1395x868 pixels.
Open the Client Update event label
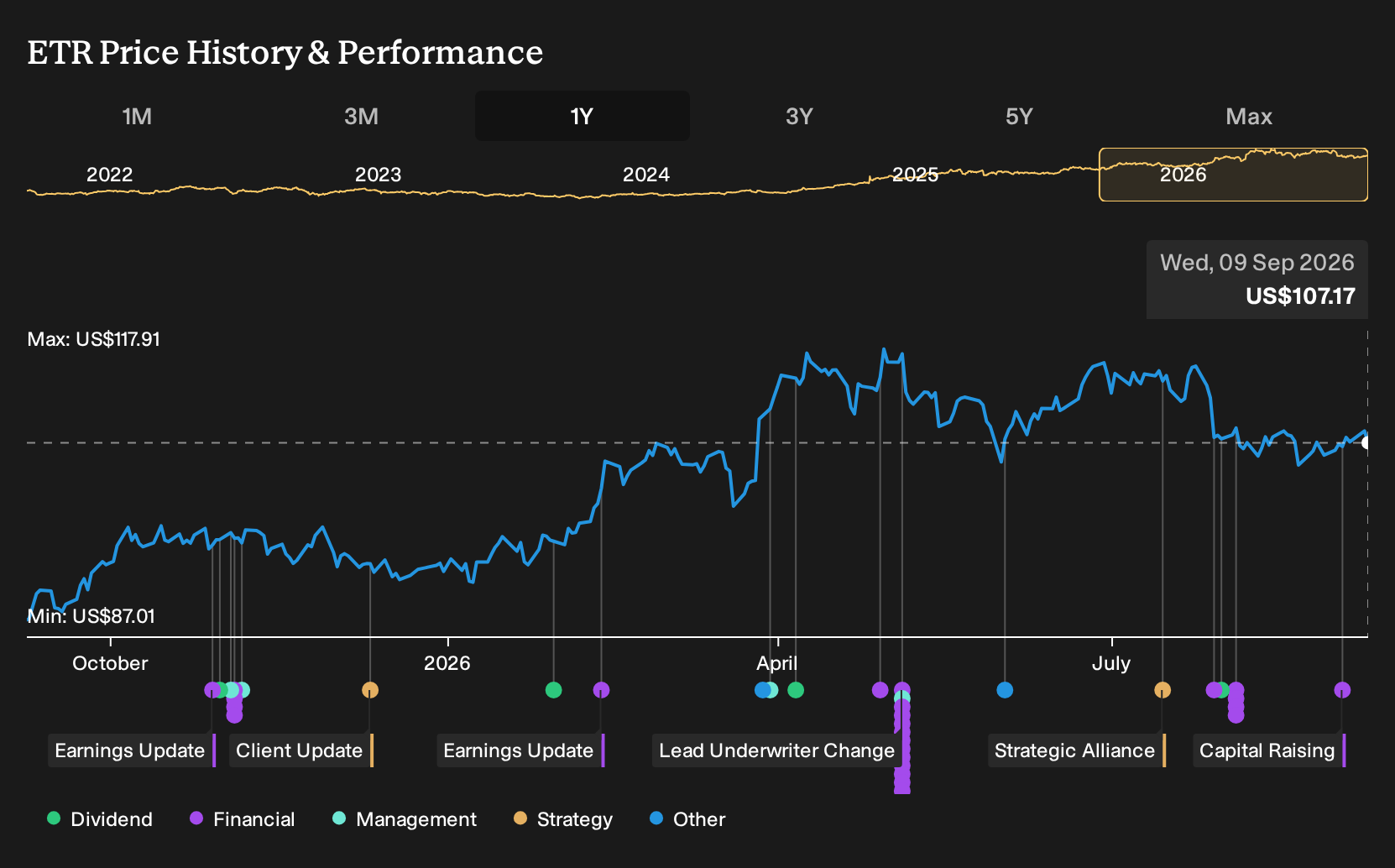point(300,750)
